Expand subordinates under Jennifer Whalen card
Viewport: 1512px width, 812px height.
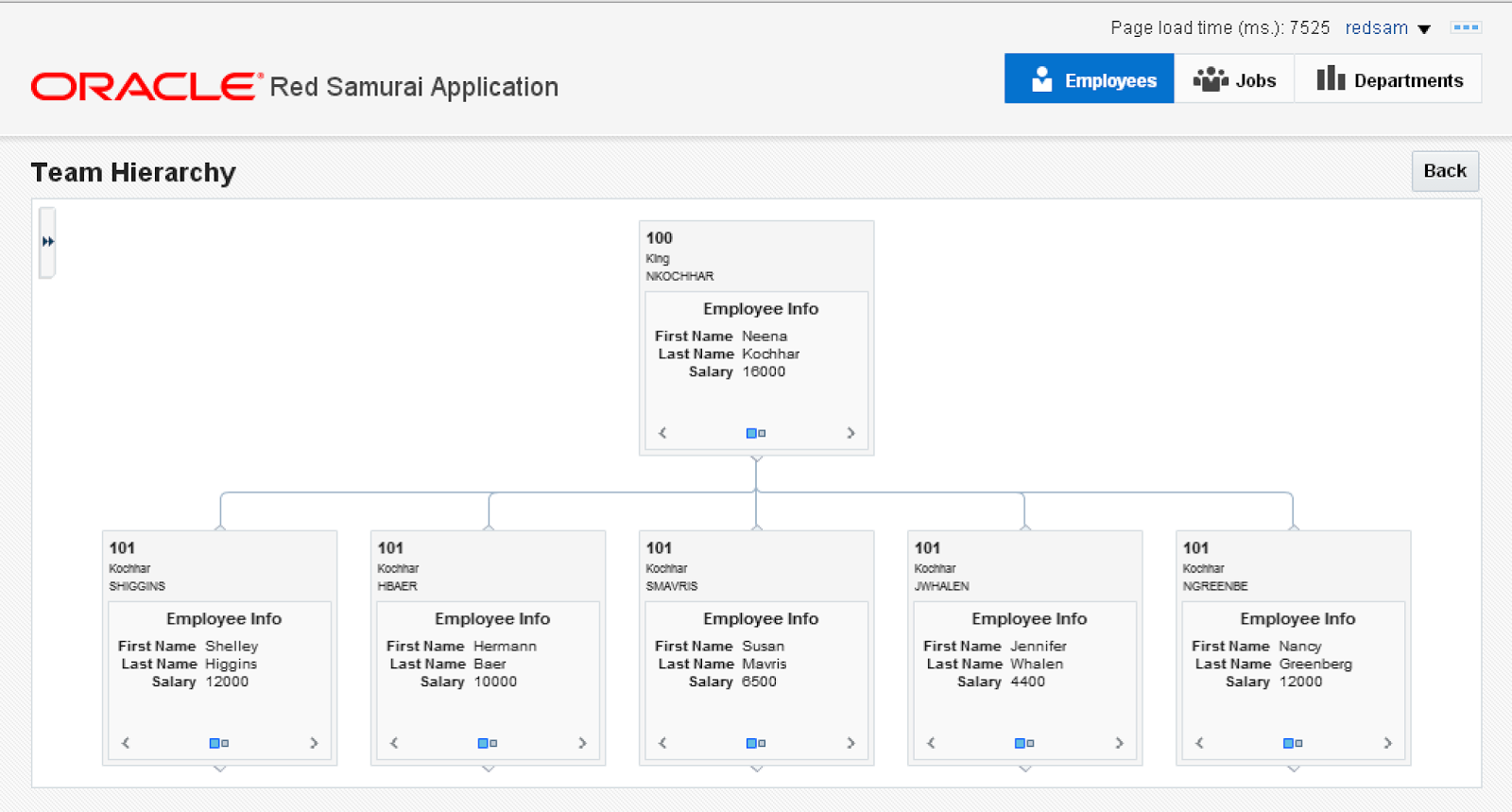pyautogui.click(x=1025, y=769)
